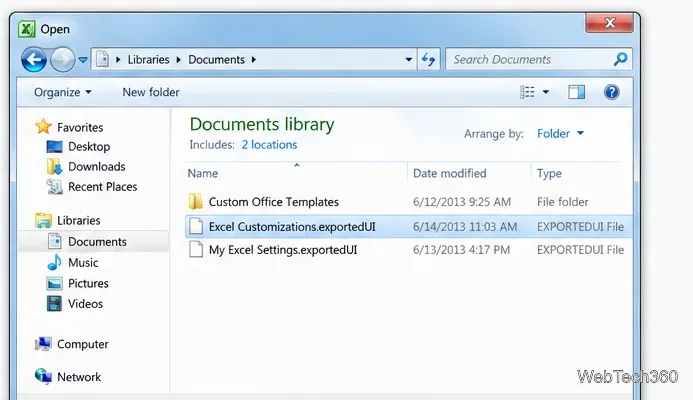Open the view options dropdown arrow

(546, 92)
